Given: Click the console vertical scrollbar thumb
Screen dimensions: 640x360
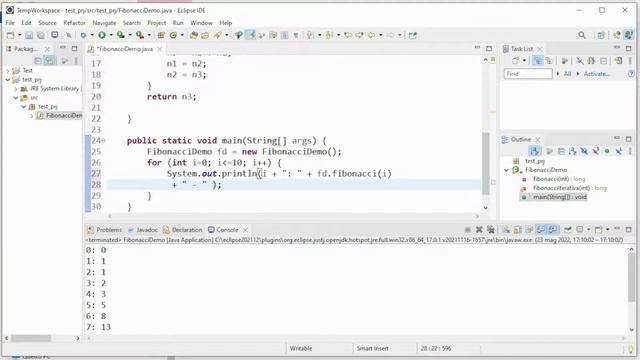Looking at the screenshot, I should tap(631, 277).
